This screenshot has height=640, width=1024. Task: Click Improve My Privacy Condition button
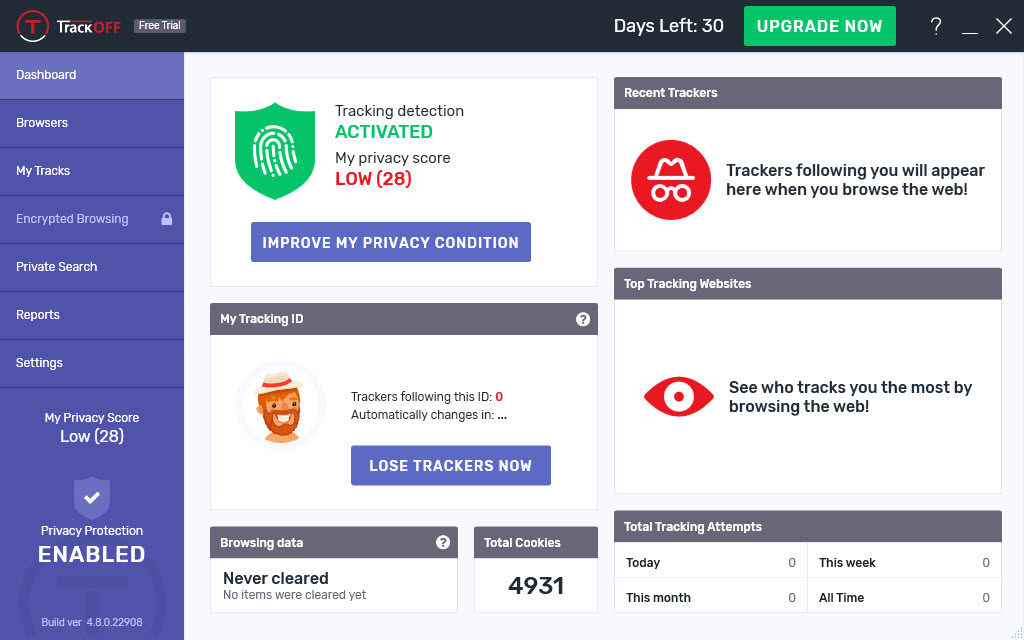coord(391,242)
